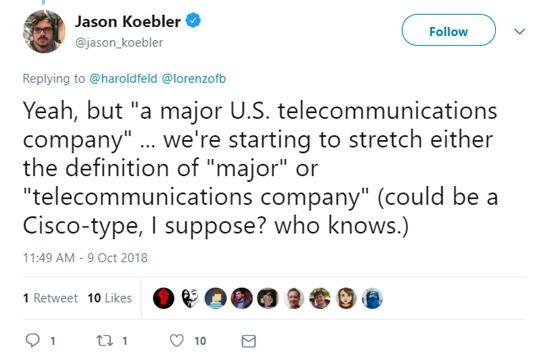Open the blue-faced liker avatar

372,298
